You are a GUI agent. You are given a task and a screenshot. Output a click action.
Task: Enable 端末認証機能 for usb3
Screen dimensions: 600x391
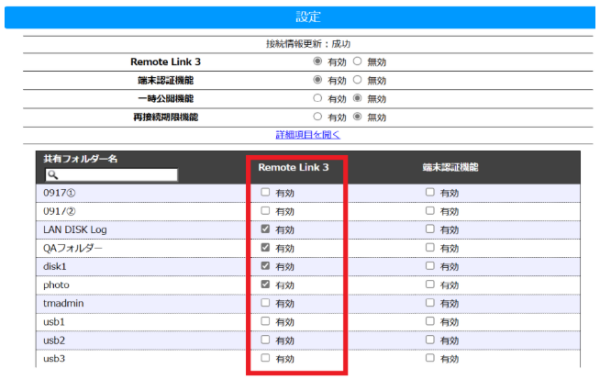coord(430,358)
